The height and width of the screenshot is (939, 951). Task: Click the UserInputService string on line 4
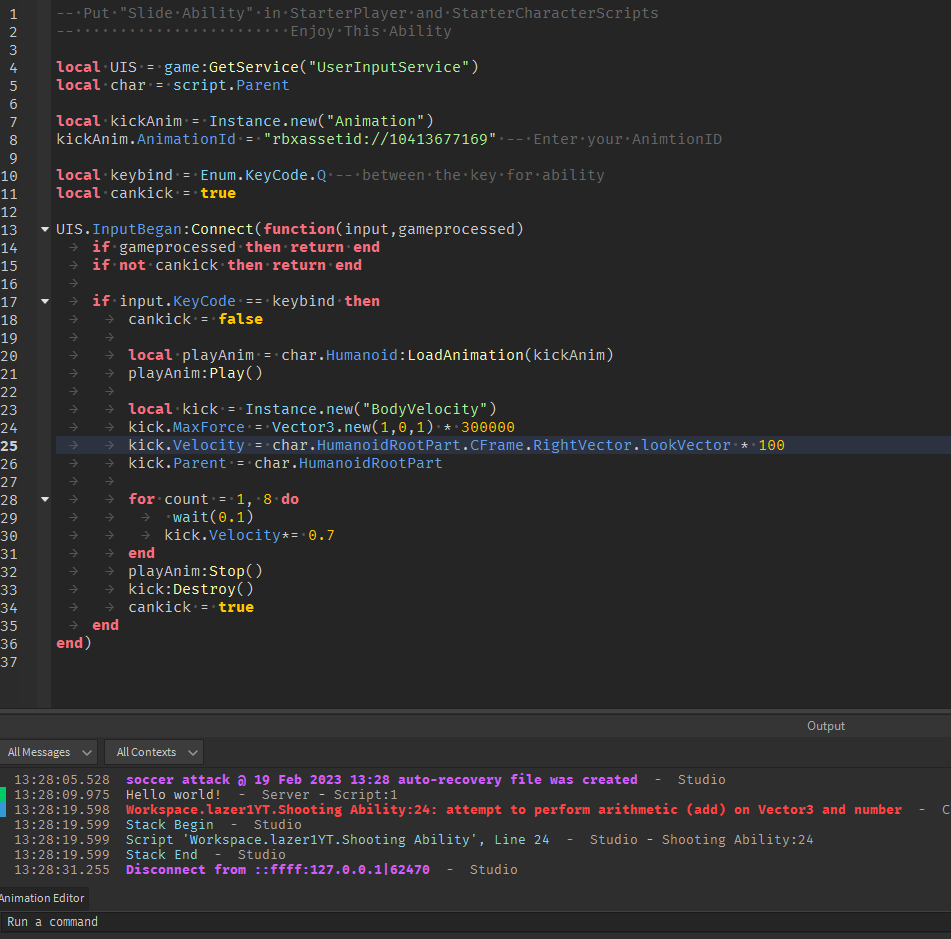389,67
